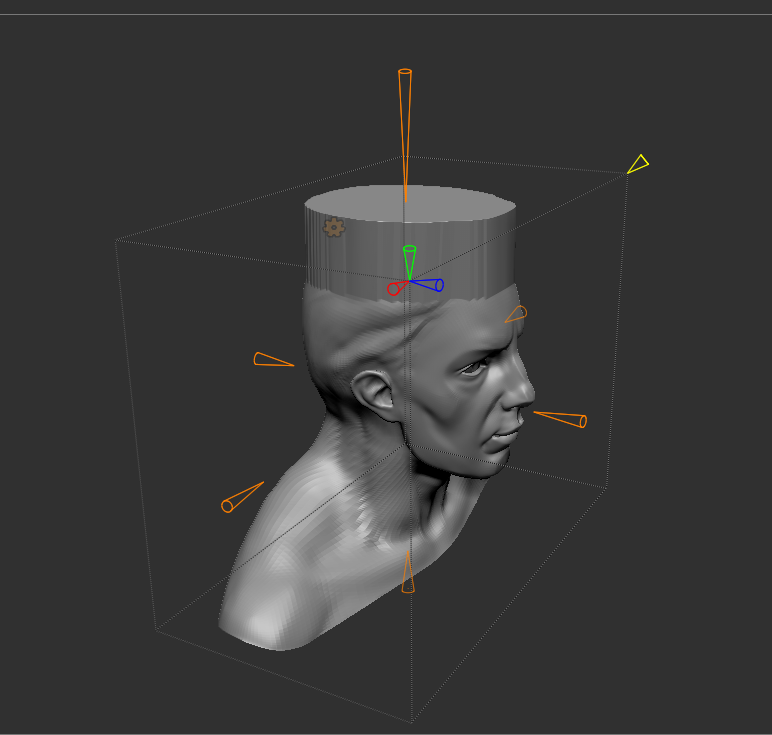This screenshot has height=735, width=772.
Task: Select the orange cone near the forehead
Action: click(516, 314)
